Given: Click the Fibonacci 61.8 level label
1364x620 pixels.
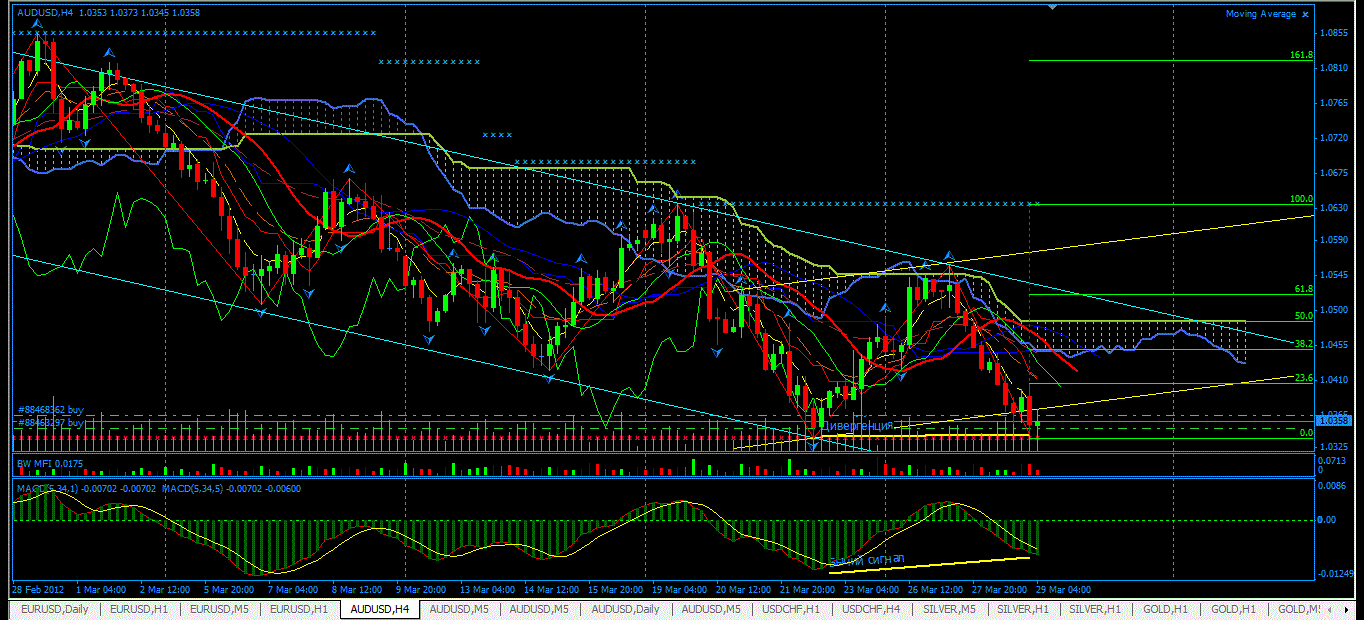Looking at the screenshot, I should pyautogui.click(x=1303, y=289).
